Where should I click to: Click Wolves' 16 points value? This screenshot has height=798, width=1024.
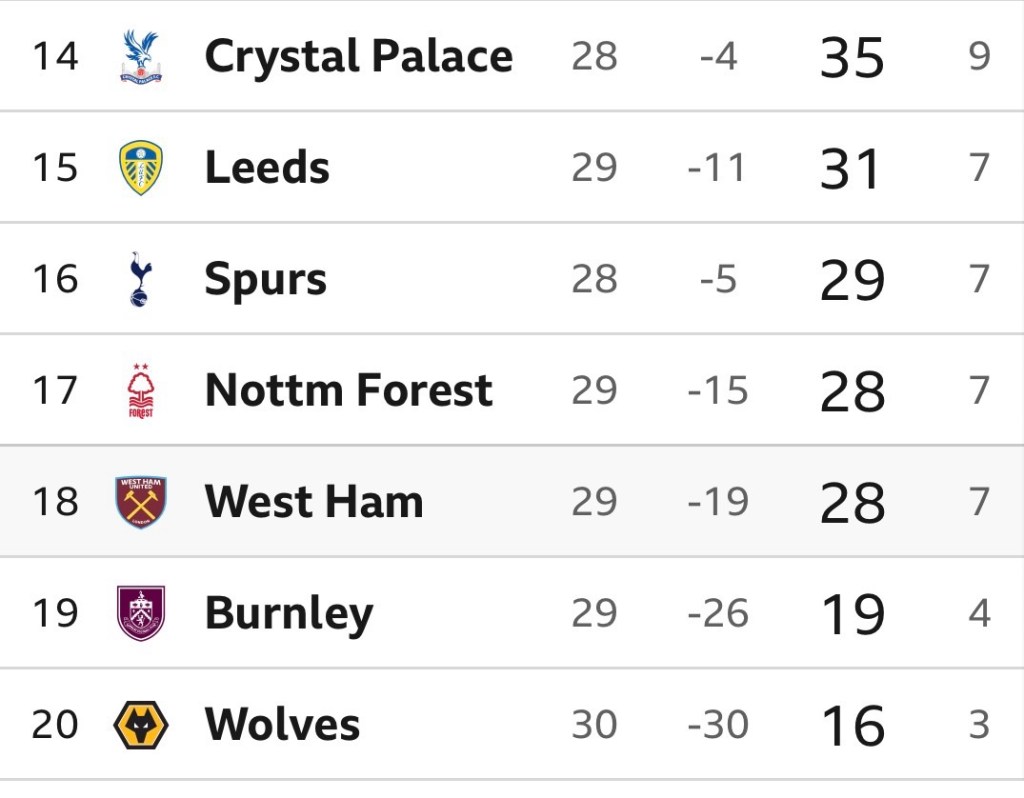click(852, 726)
